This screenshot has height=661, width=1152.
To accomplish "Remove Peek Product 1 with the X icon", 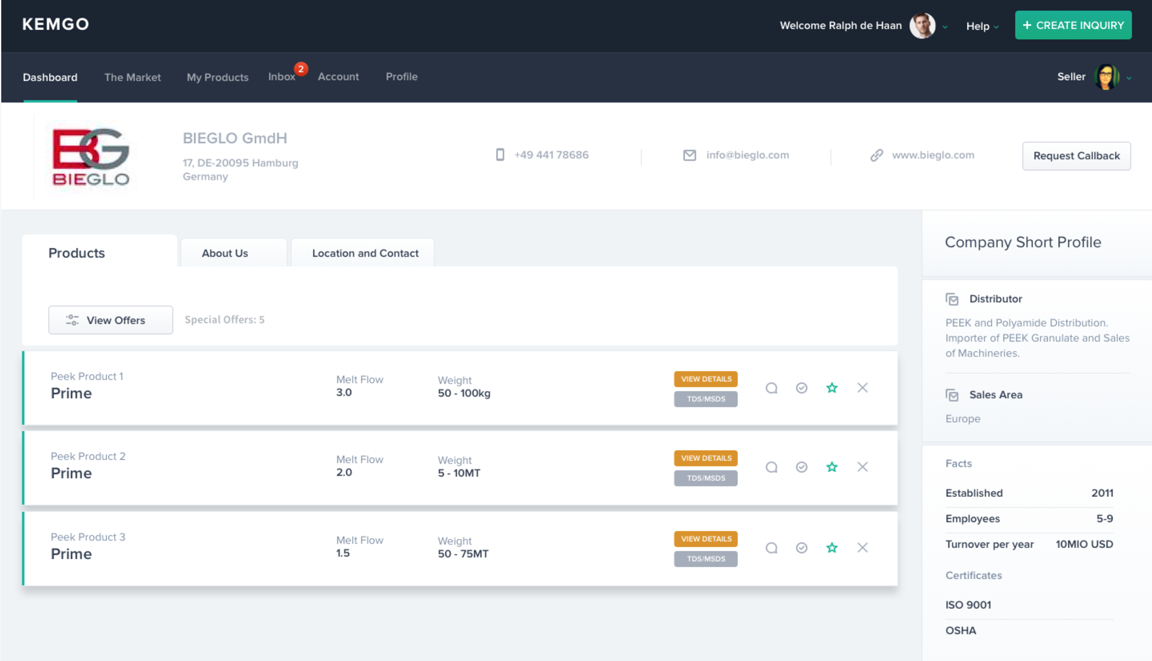I will [x=863, y=388].
